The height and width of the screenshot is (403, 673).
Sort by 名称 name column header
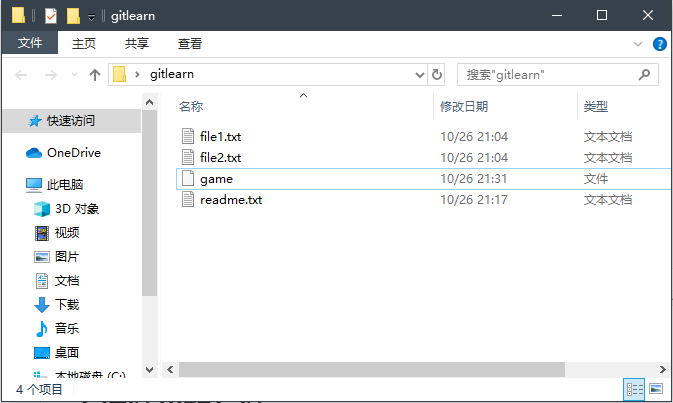191,107
